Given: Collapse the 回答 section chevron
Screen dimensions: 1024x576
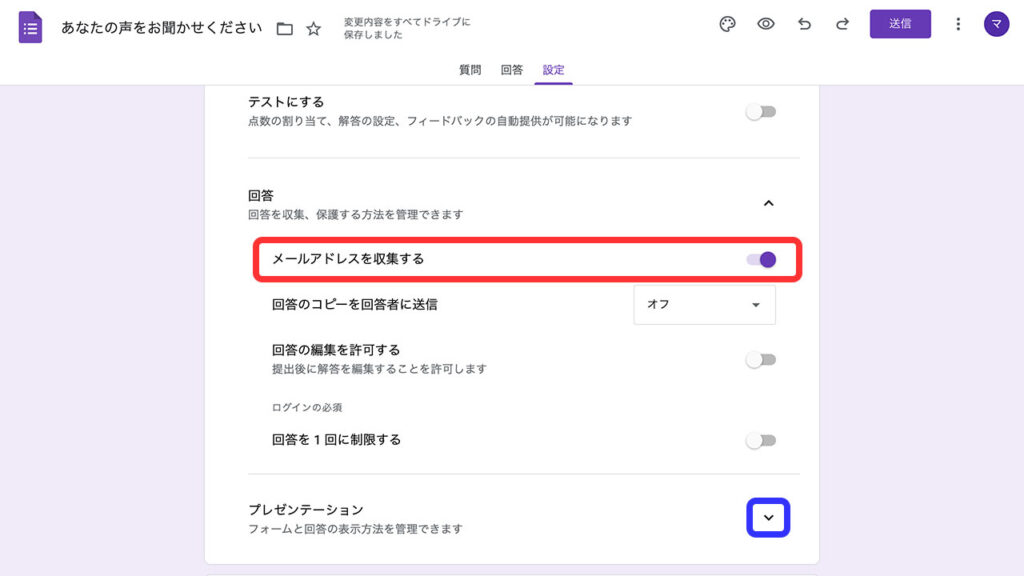Looking at the screenshot, I should [769, 204].
